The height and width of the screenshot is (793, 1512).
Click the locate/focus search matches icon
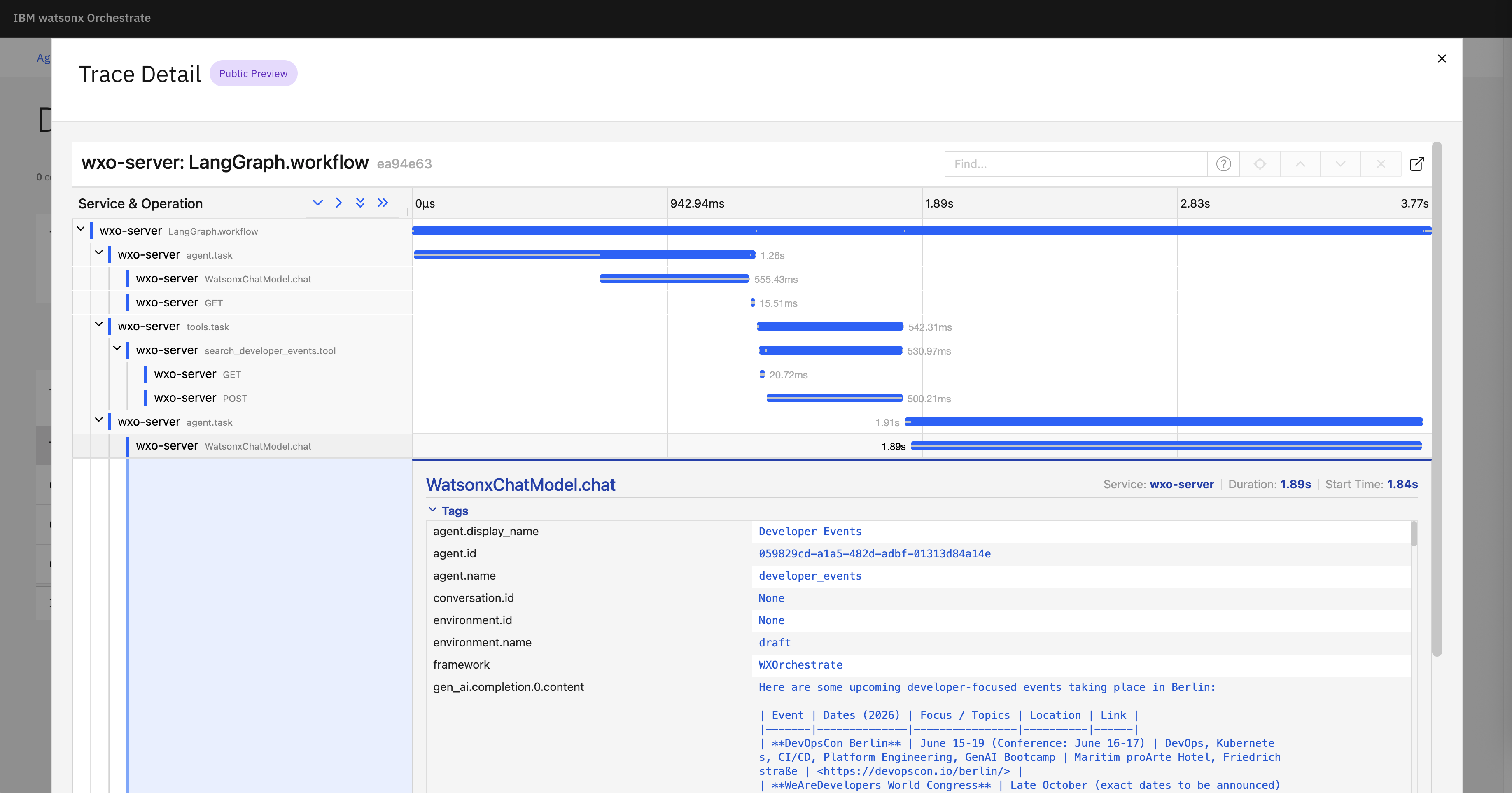pyautogui.click(x=1260, y=164)
